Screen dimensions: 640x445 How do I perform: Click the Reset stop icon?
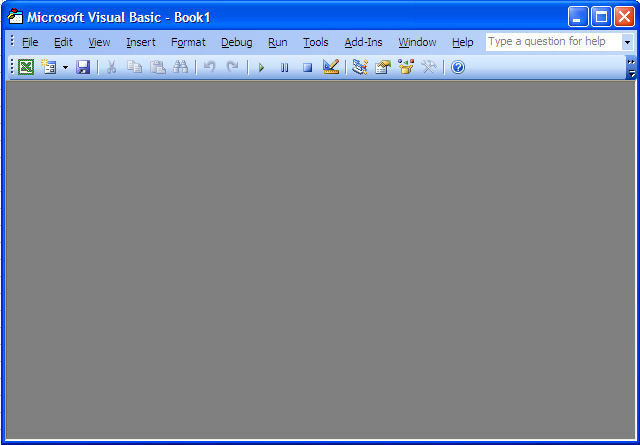307,67
